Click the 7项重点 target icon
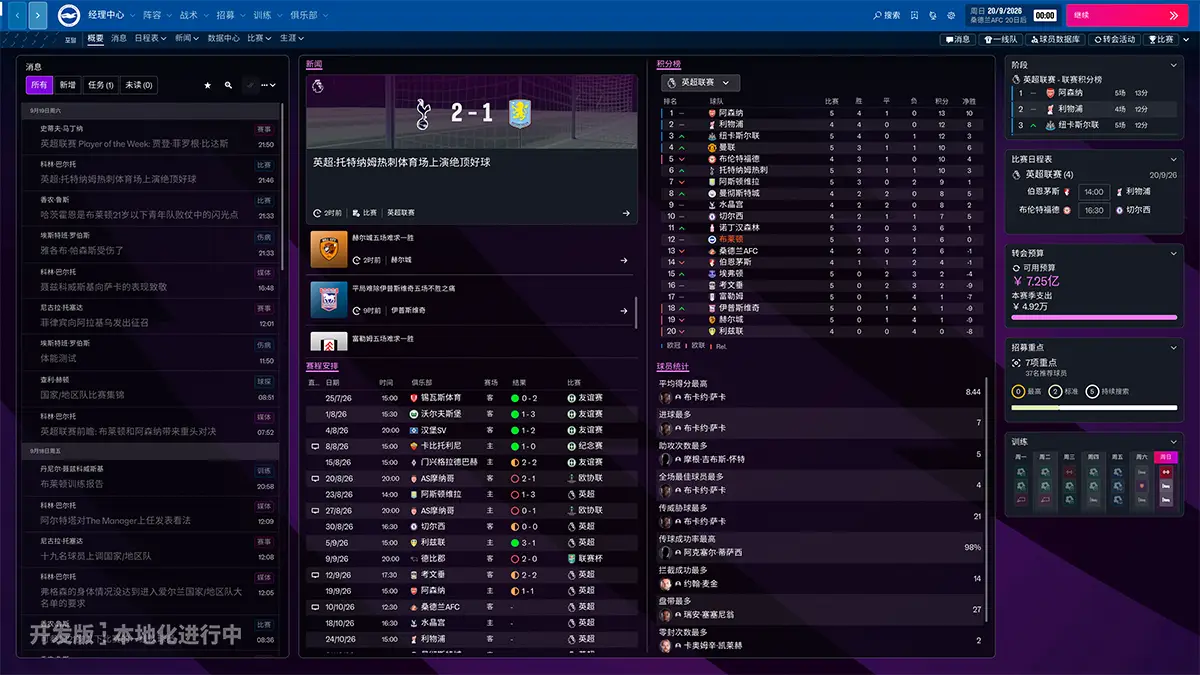The image size is (1200, 675). pyautogui.click(x=1017, y=362)
